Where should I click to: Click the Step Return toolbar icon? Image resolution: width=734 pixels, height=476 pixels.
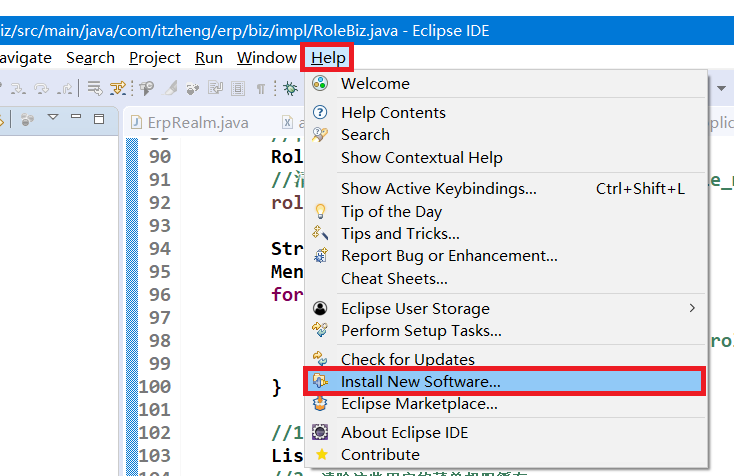tap(65, 88)
